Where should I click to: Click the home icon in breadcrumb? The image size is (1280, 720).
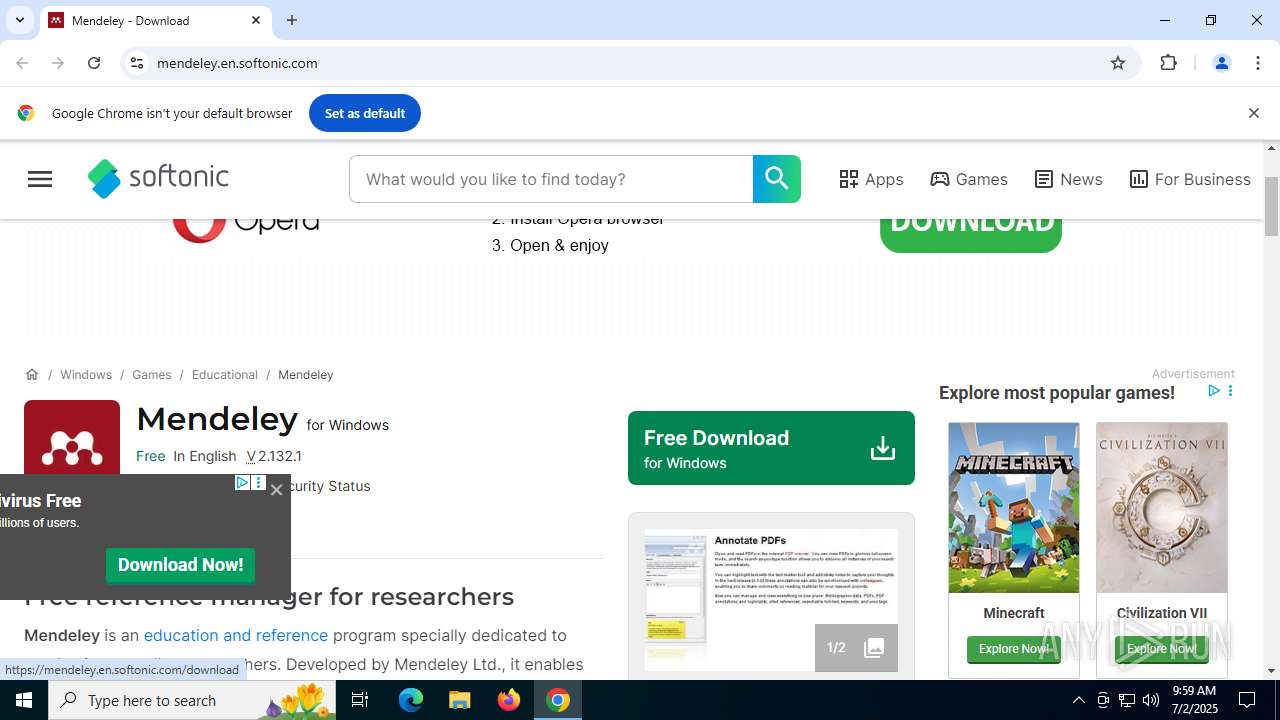[x=32, y=374]
